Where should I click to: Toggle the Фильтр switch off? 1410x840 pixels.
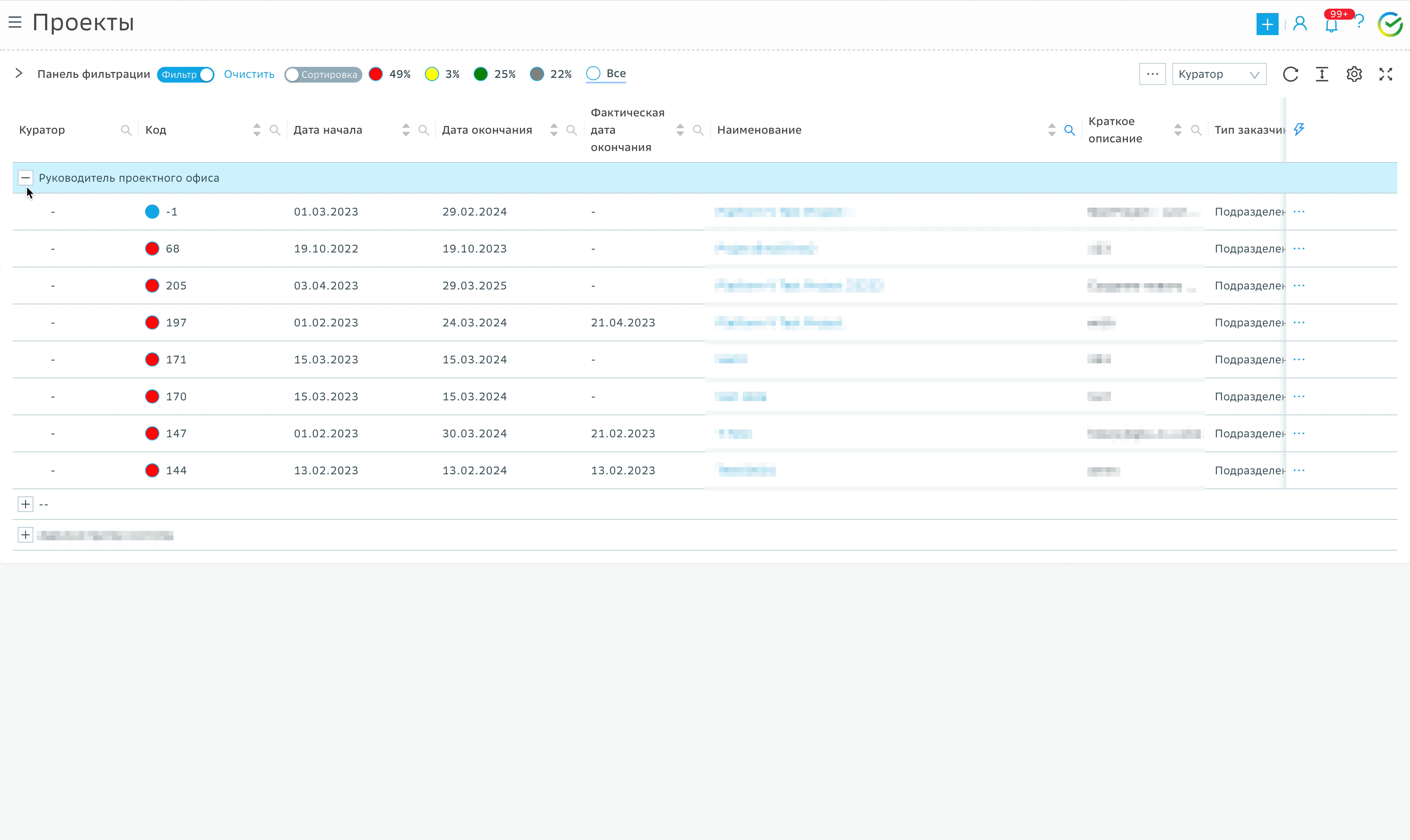point(186,74)
